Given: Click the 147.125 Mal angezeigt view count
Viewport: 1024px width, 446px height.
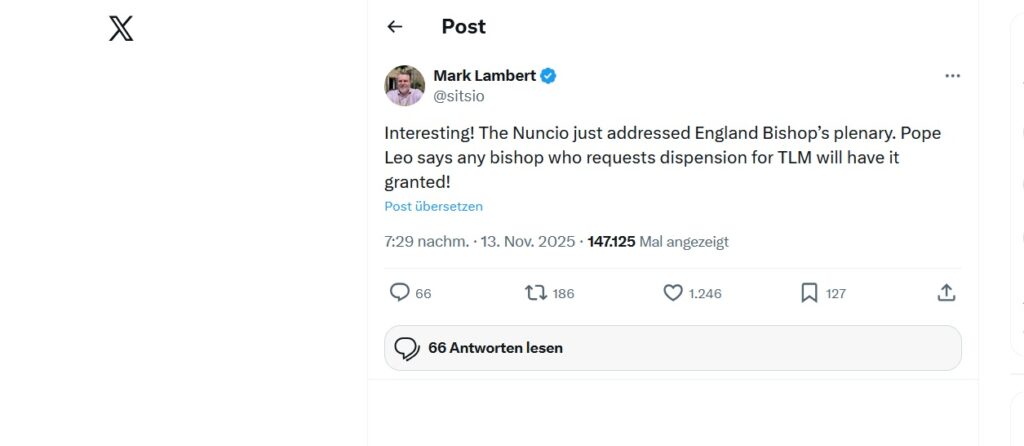Looking at the screenshot, I should [x=658, y=242].
